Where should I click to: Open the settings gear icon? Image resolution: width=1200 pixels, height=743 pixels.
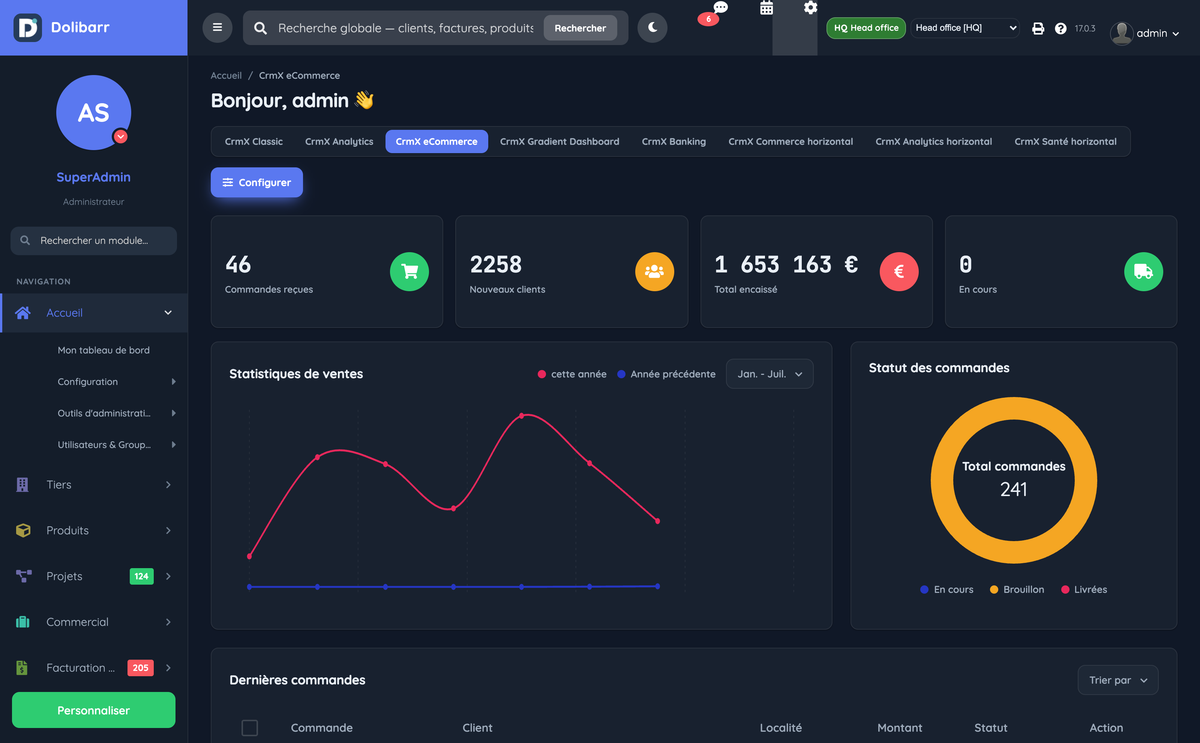tap(810, 8)
